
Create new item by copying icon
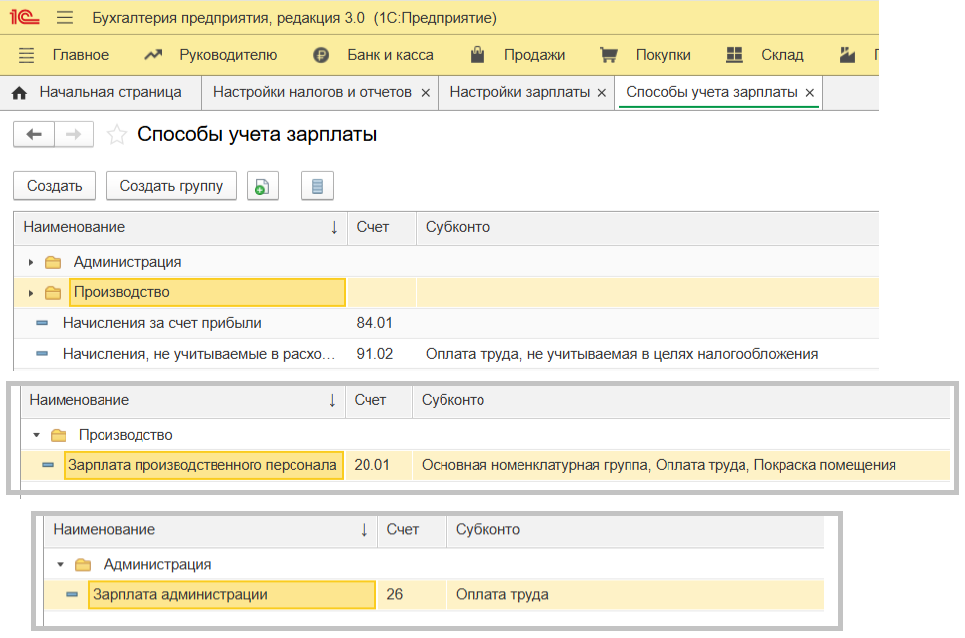pyautogui.click(x=263, y=186)
